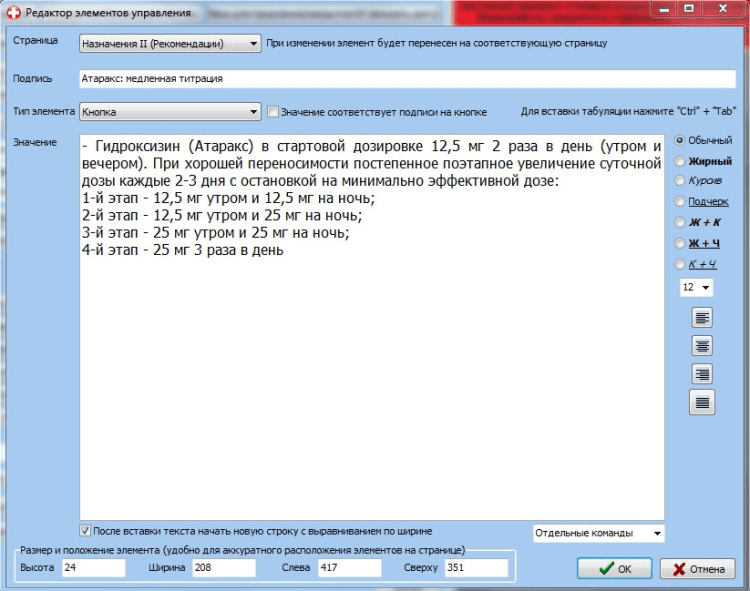Click the Подпись field with Атаракс text
Viewport: 750px width, 591px height.
pyautogui.click(x=408, y=79)
